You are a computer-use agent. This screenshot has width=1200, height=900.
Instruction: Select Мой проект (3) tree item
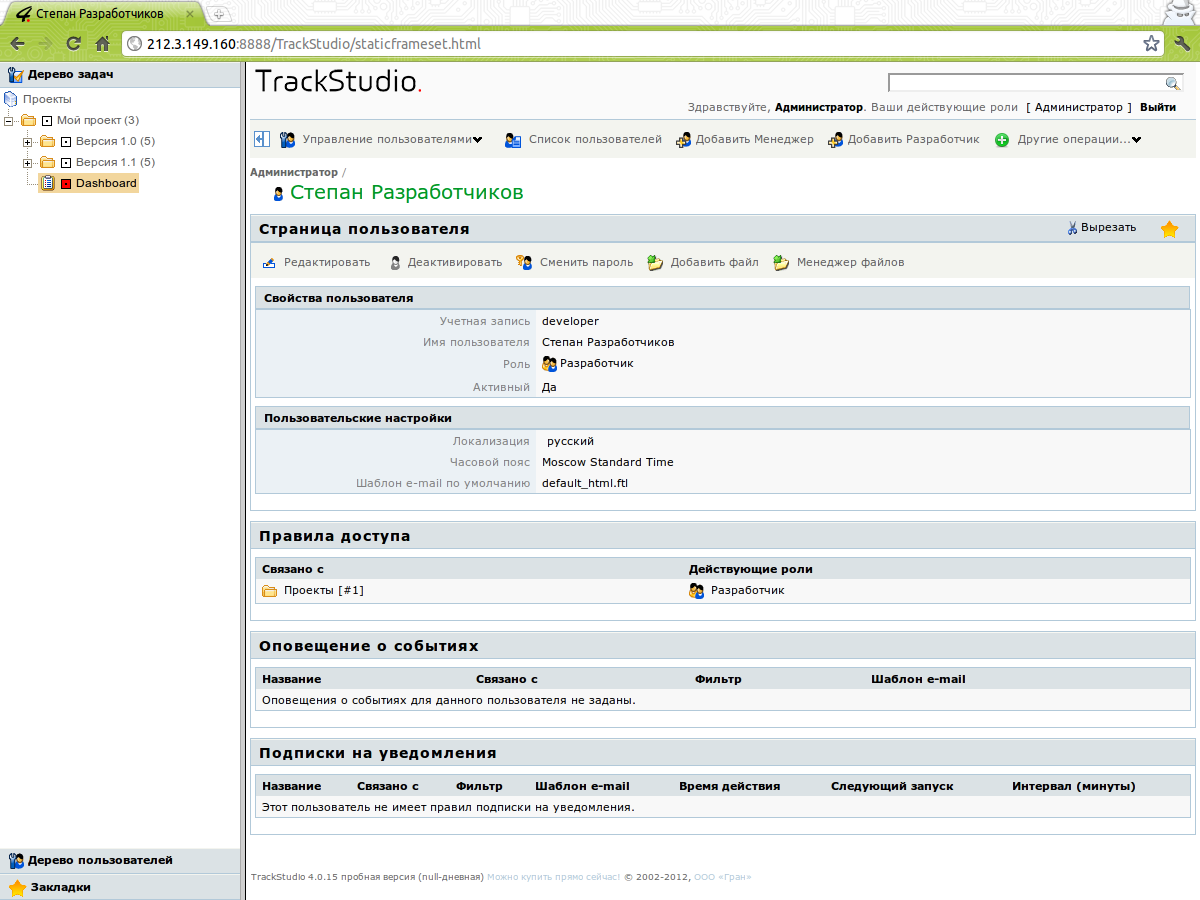pyautogui.click(x=98, y=121)
